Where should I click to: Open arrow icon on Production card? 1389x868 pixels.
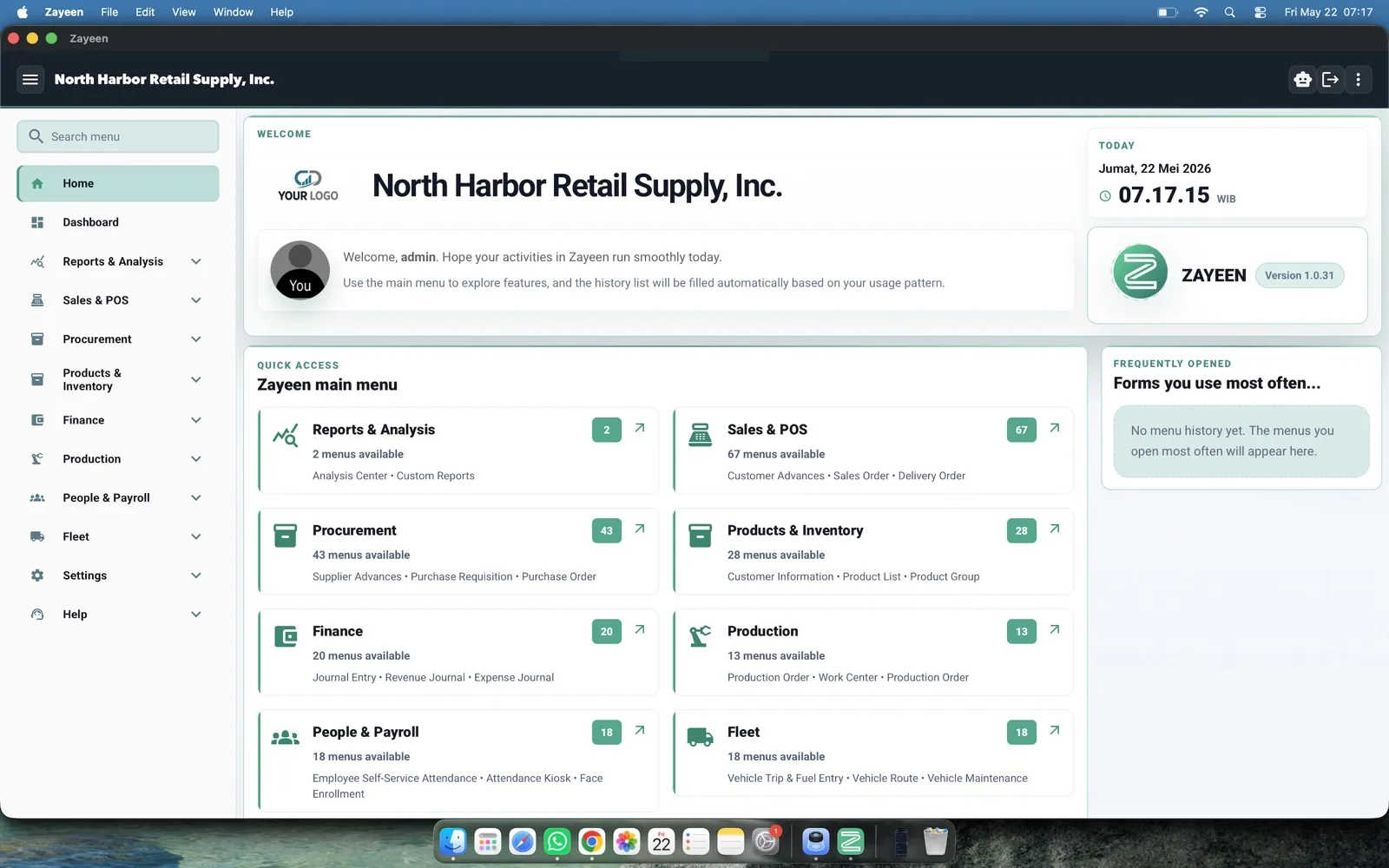1055,629
